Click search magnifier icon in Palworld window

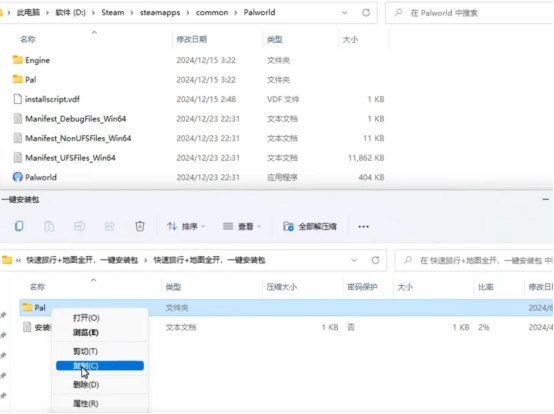point(399,13)
